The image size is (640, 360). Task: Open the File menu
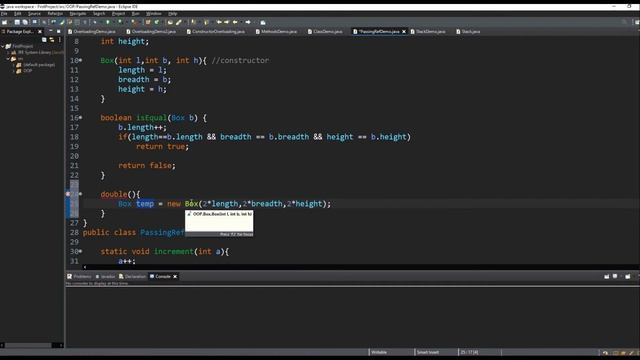pos(4,13)
